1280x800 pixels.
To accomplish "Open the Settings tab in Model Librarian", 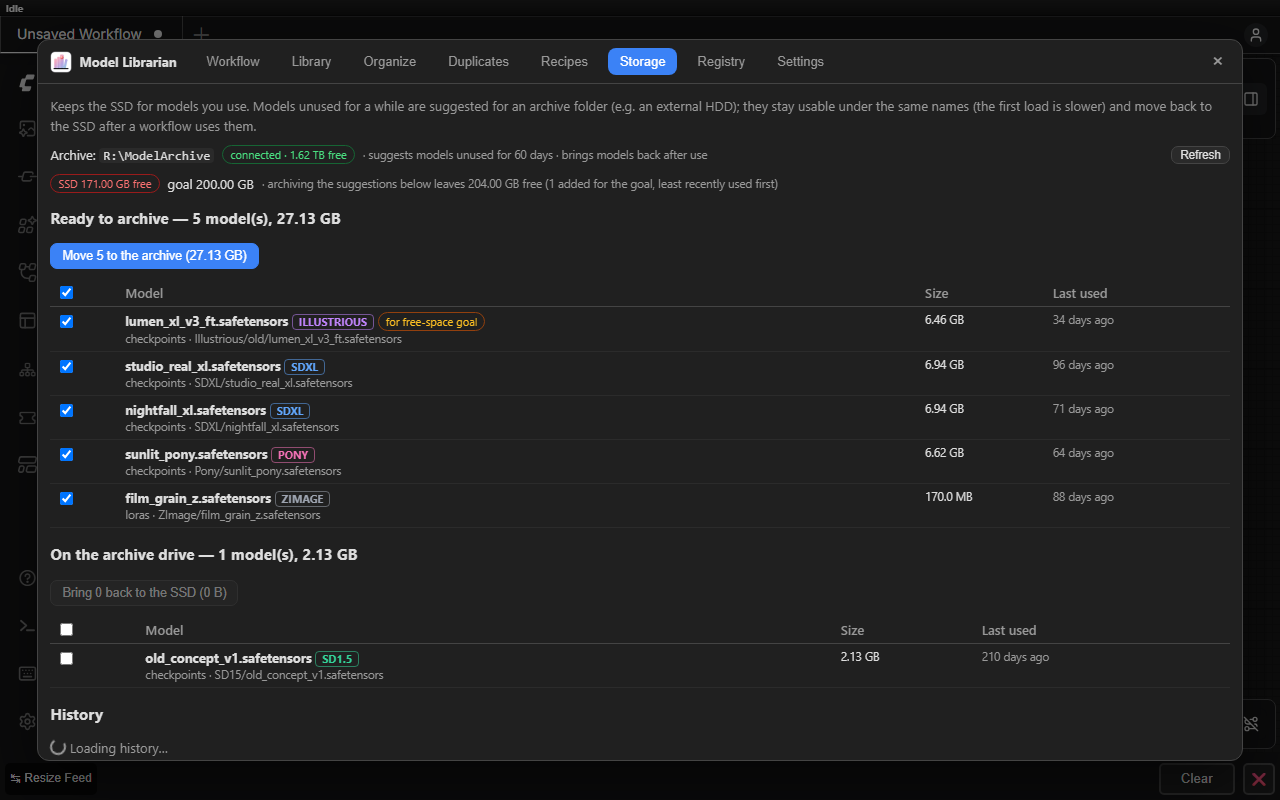I will (x=800, y=62).
